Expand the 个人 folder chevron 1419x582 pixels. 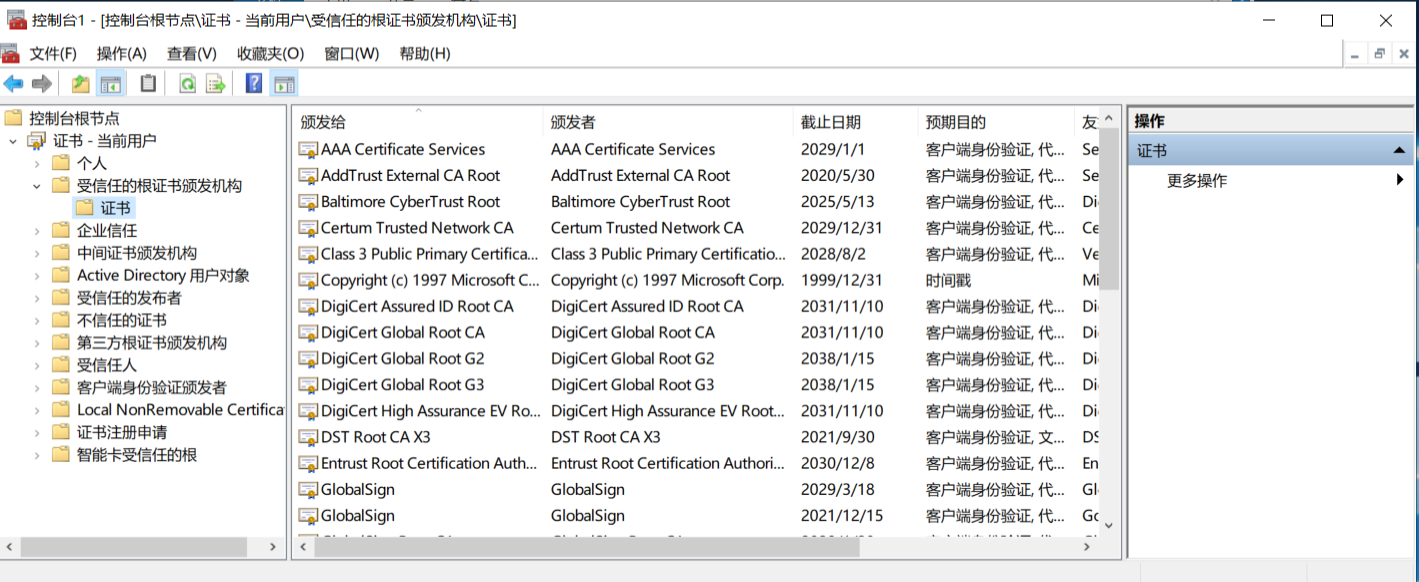point(37,163)
